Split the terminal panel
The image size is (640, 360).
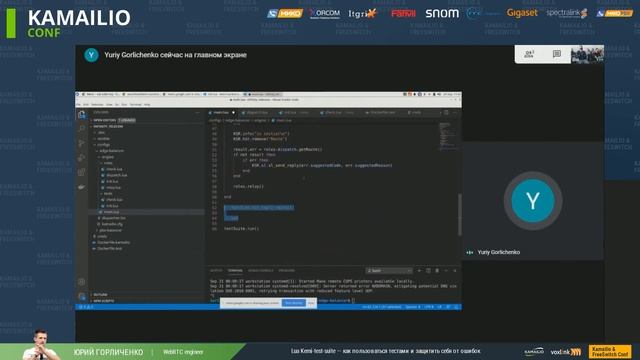[428, 271]
